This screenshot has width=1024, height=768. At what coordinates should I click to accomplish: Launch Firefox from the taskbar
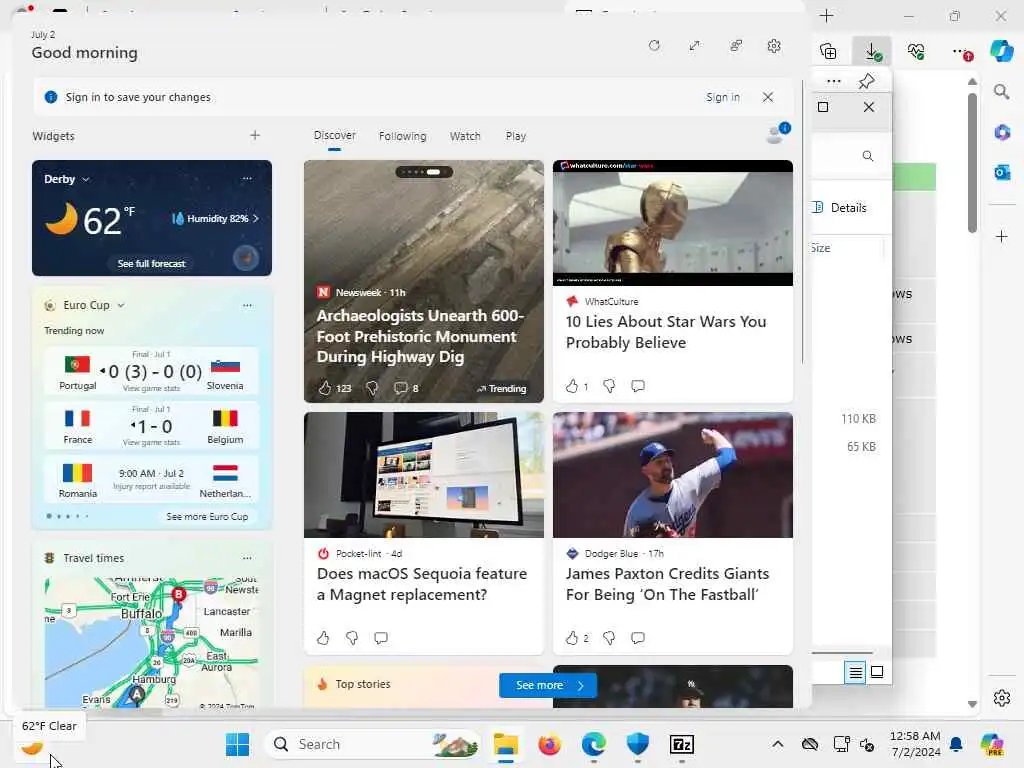point(549,744)
